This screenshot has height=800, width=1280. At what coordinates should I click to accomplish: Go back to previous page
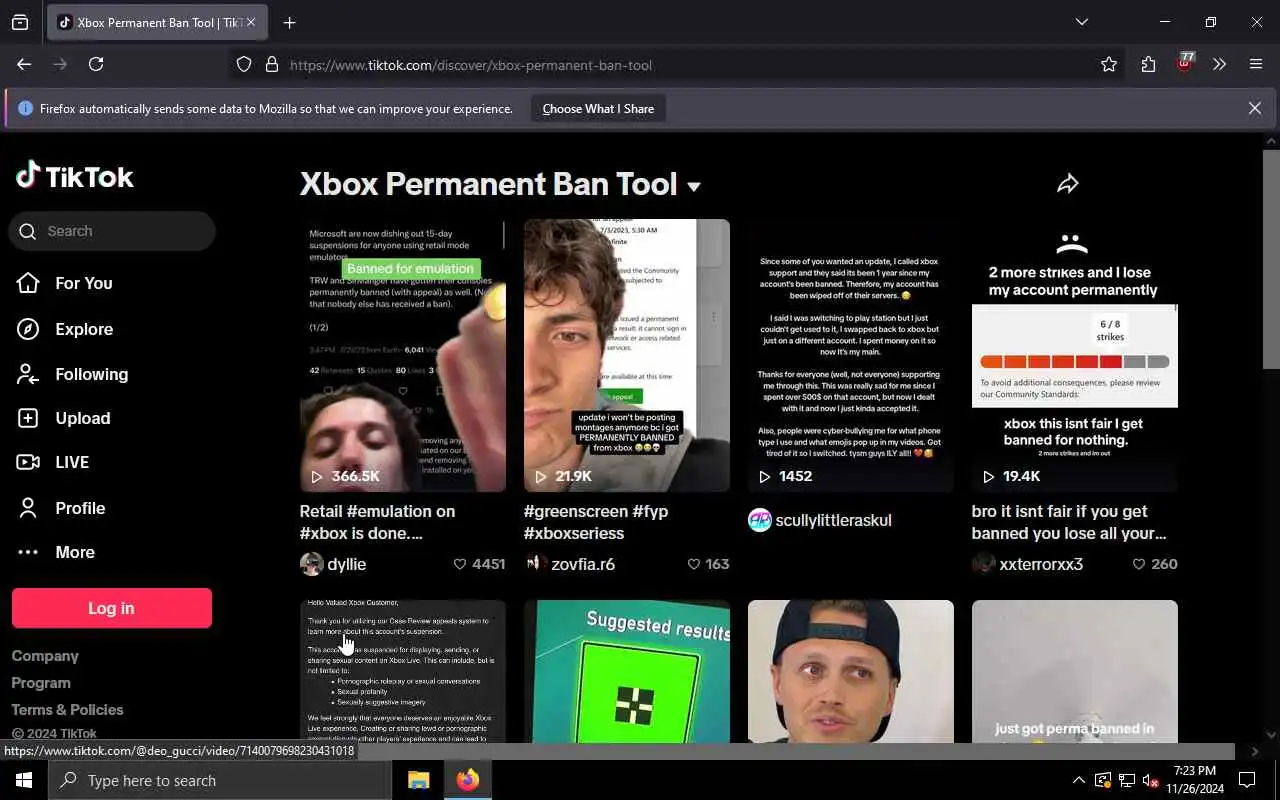point(24,64)
